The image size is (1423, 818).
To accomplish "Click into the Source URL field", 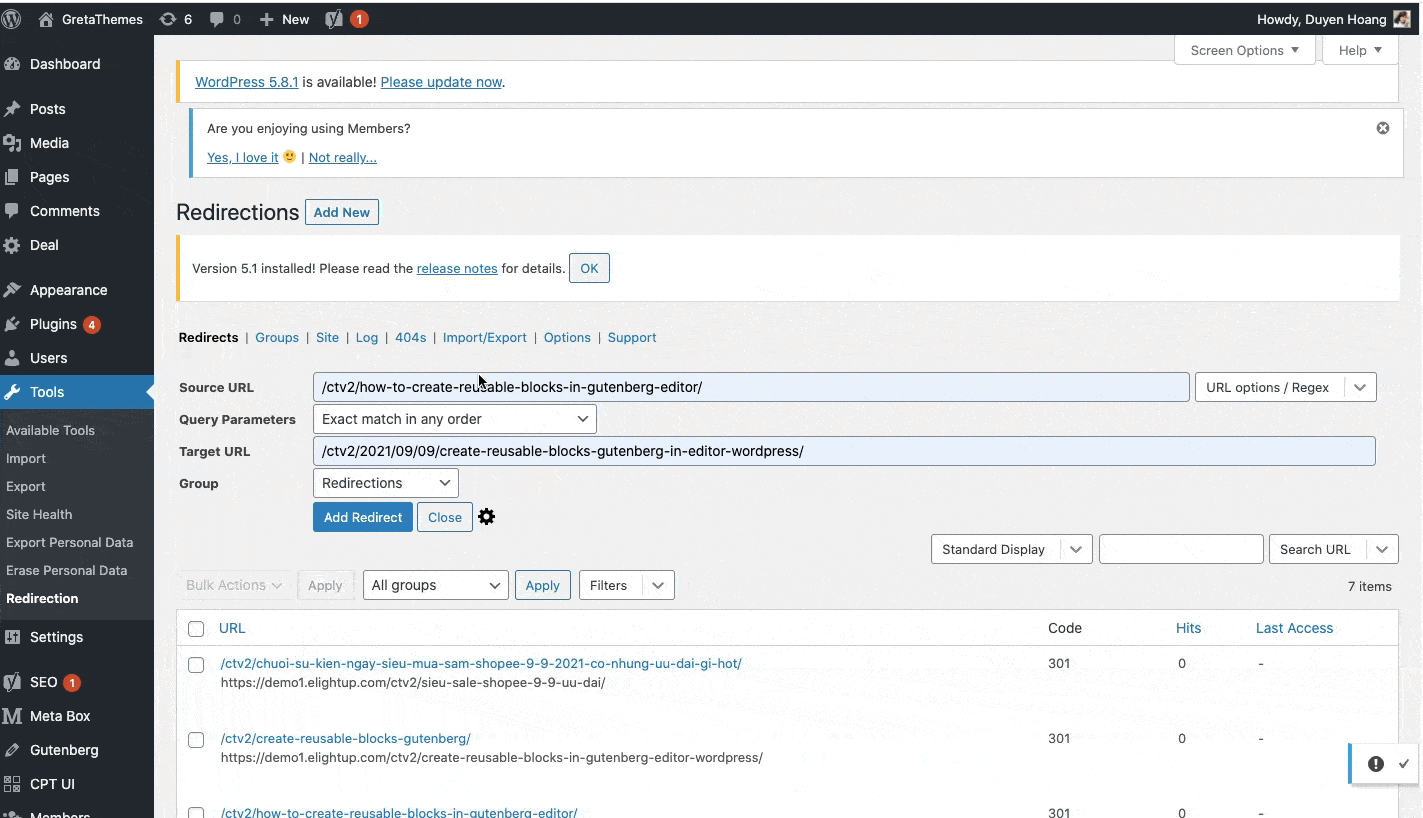I will click(x=751, y=387).
